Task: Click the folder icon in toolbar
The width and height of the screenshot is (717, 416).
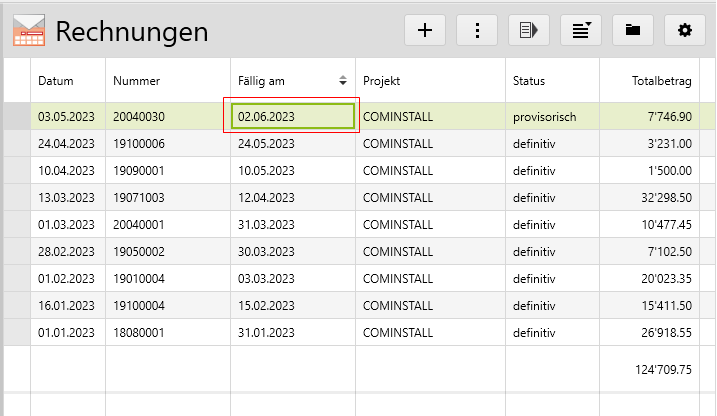Action: tap(633, 30)
